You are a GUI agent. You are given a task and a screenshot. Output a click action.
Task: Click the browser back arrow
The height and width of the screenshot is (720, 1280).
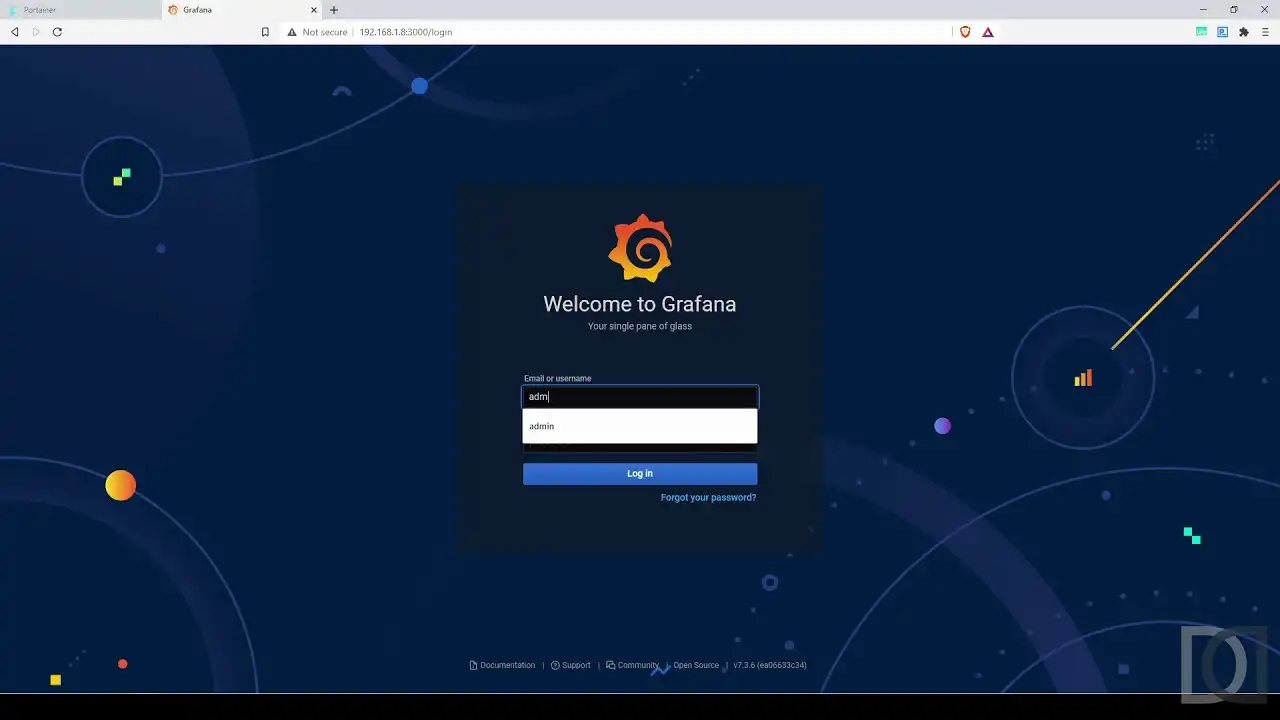click(14, 32)
